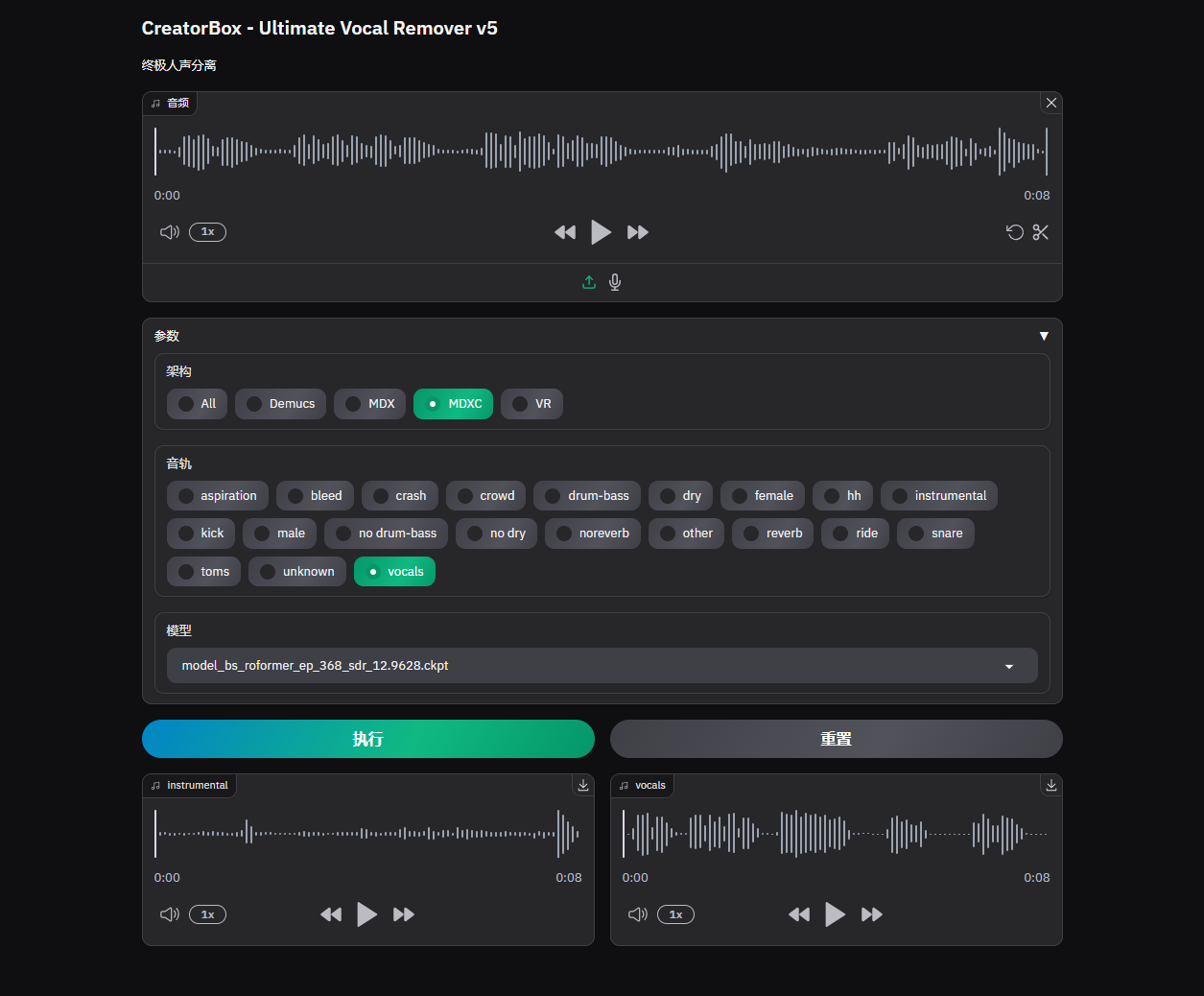Choose the no dry stem
Image resolution: width=1204 pixels, height=996 pixels.
point(496,534)
